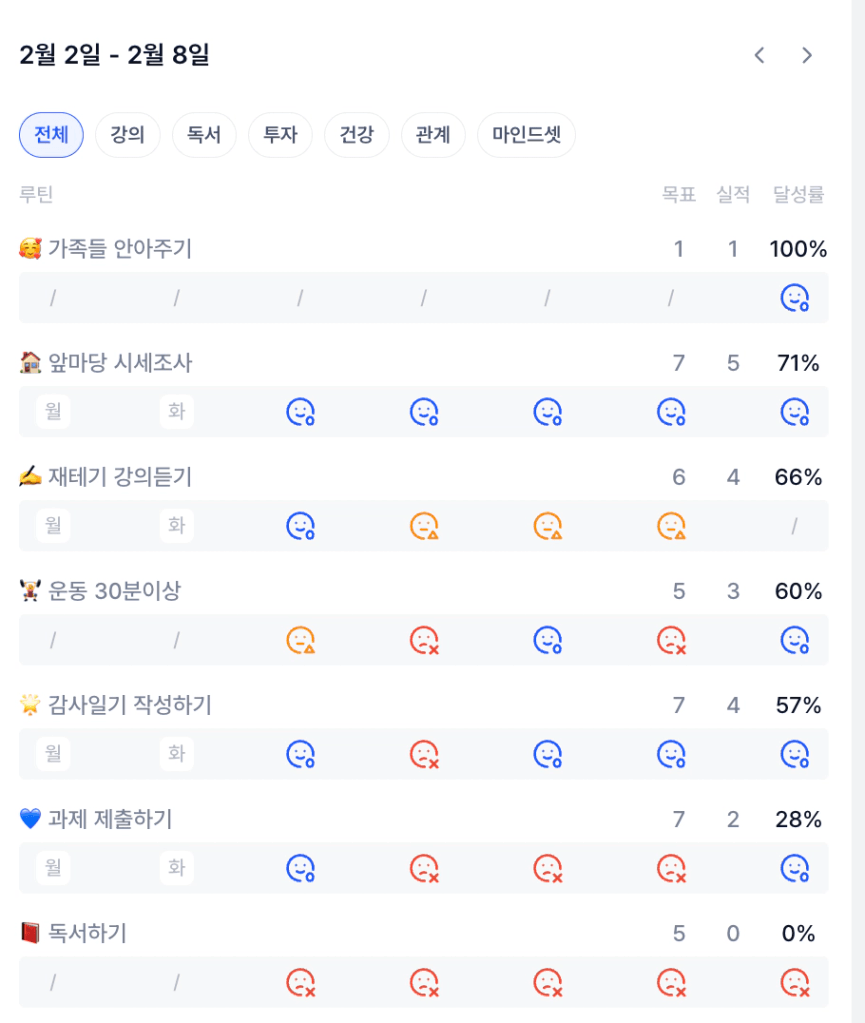Toggle the 월 day box for 앞마당 시세조사
Screen dimensions: 865x1023
(x=53, y=411)
